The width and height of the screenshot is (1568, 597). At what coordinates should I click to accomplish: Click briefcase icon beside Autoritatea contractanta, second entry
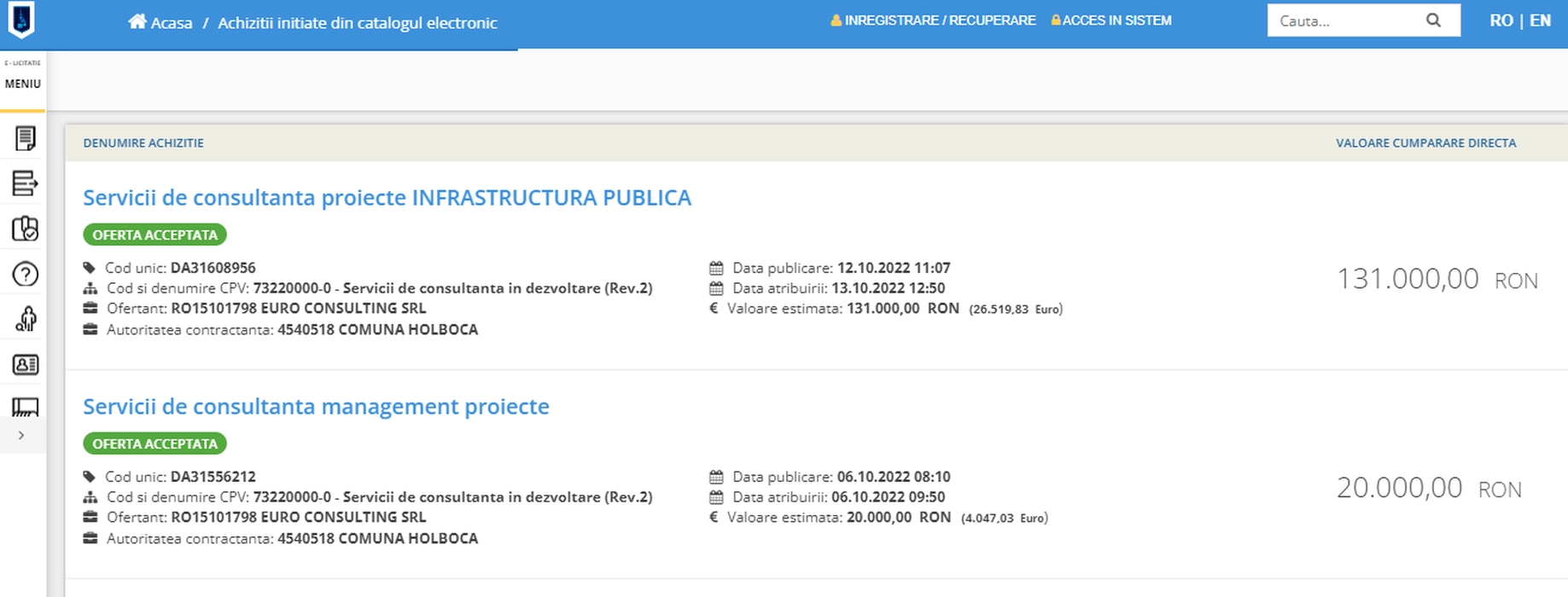point(90,538)
